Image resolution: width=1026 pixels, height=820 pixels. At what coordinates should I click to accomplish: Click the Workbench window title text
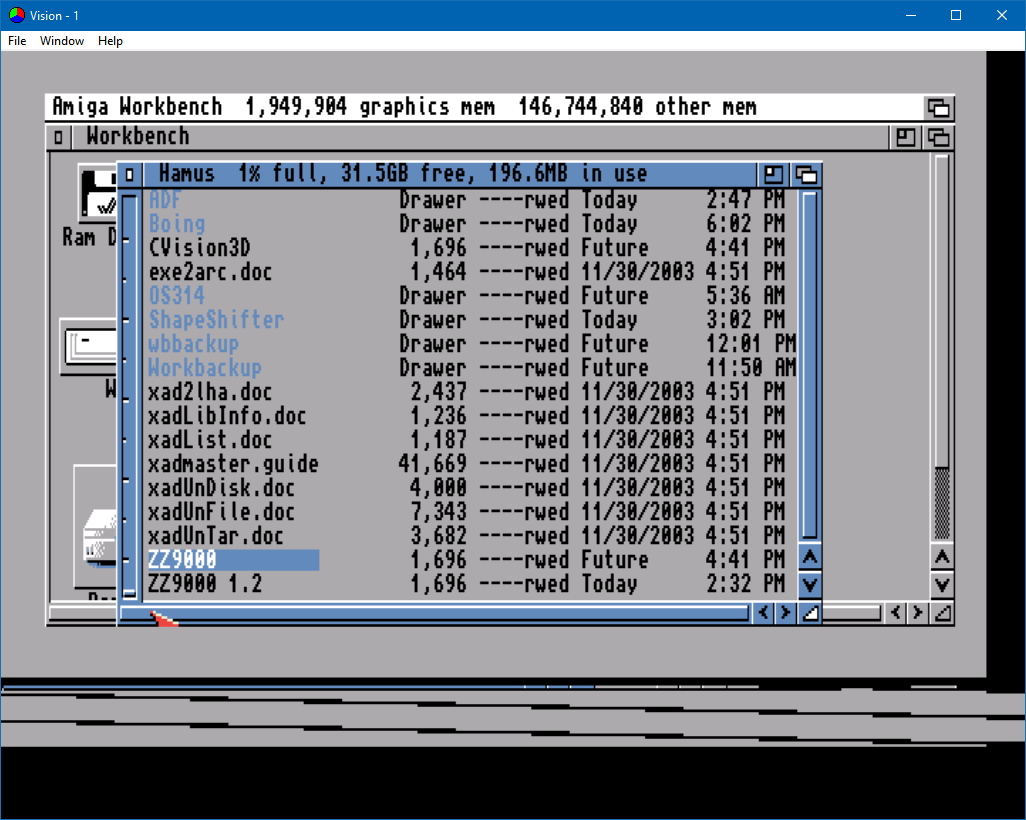(x=138, y=136)
